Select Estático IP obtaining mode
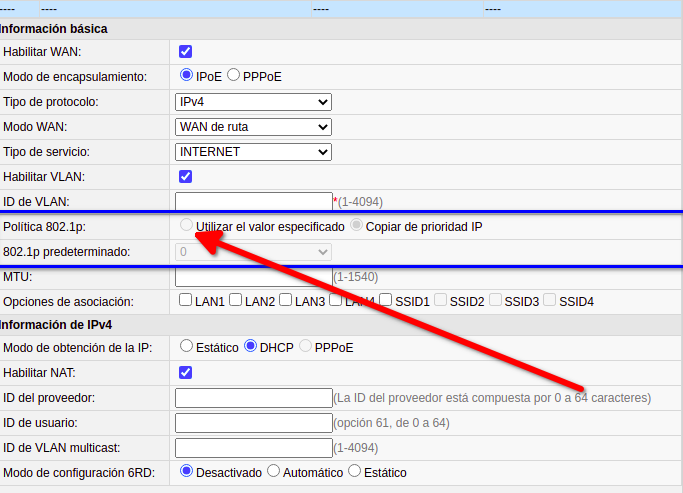Screen dimensions: 683x493 [186, 347]
